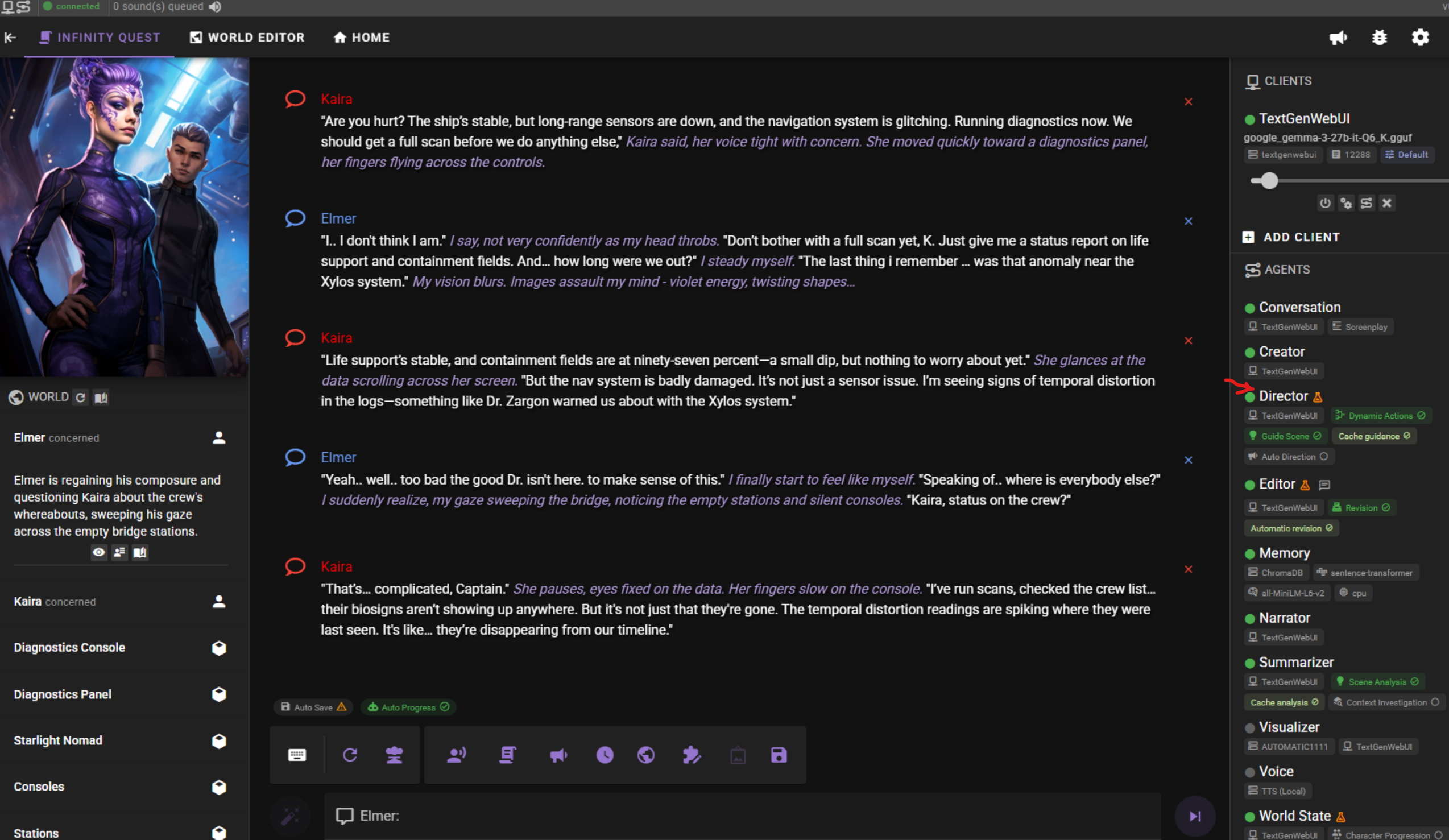Image resolution: width=1449 pixels, height=840 pixels.
Task: Click the globe world-state toolbar icon
Action: 645,755
